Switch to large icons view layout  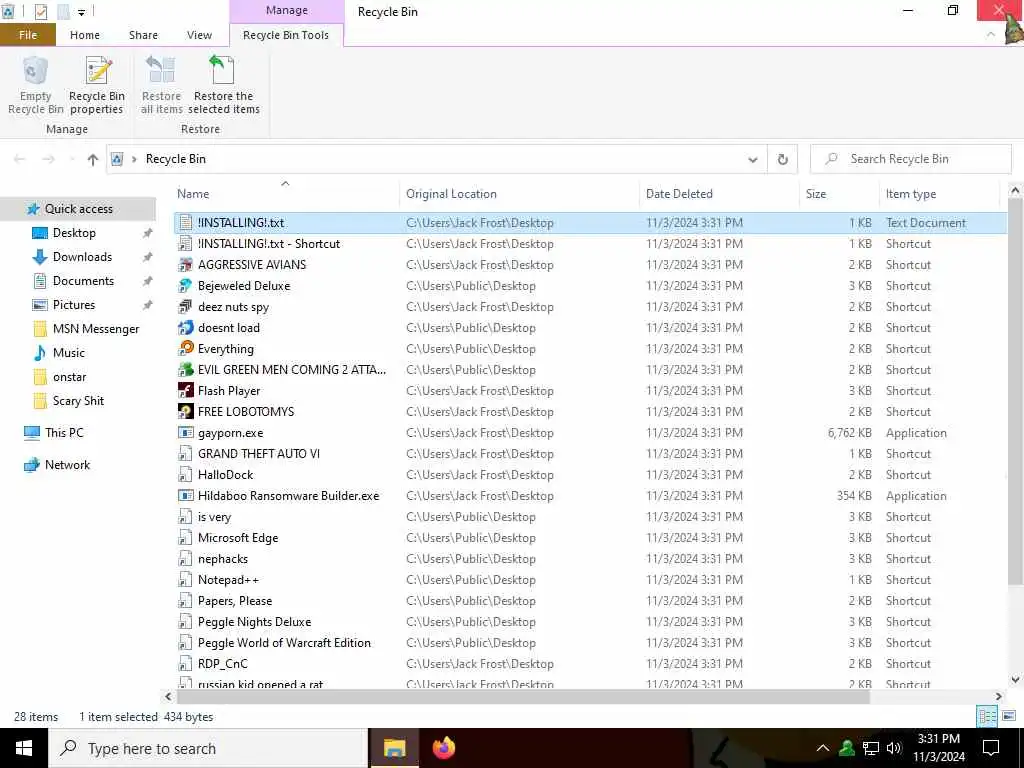point(1008,716)
